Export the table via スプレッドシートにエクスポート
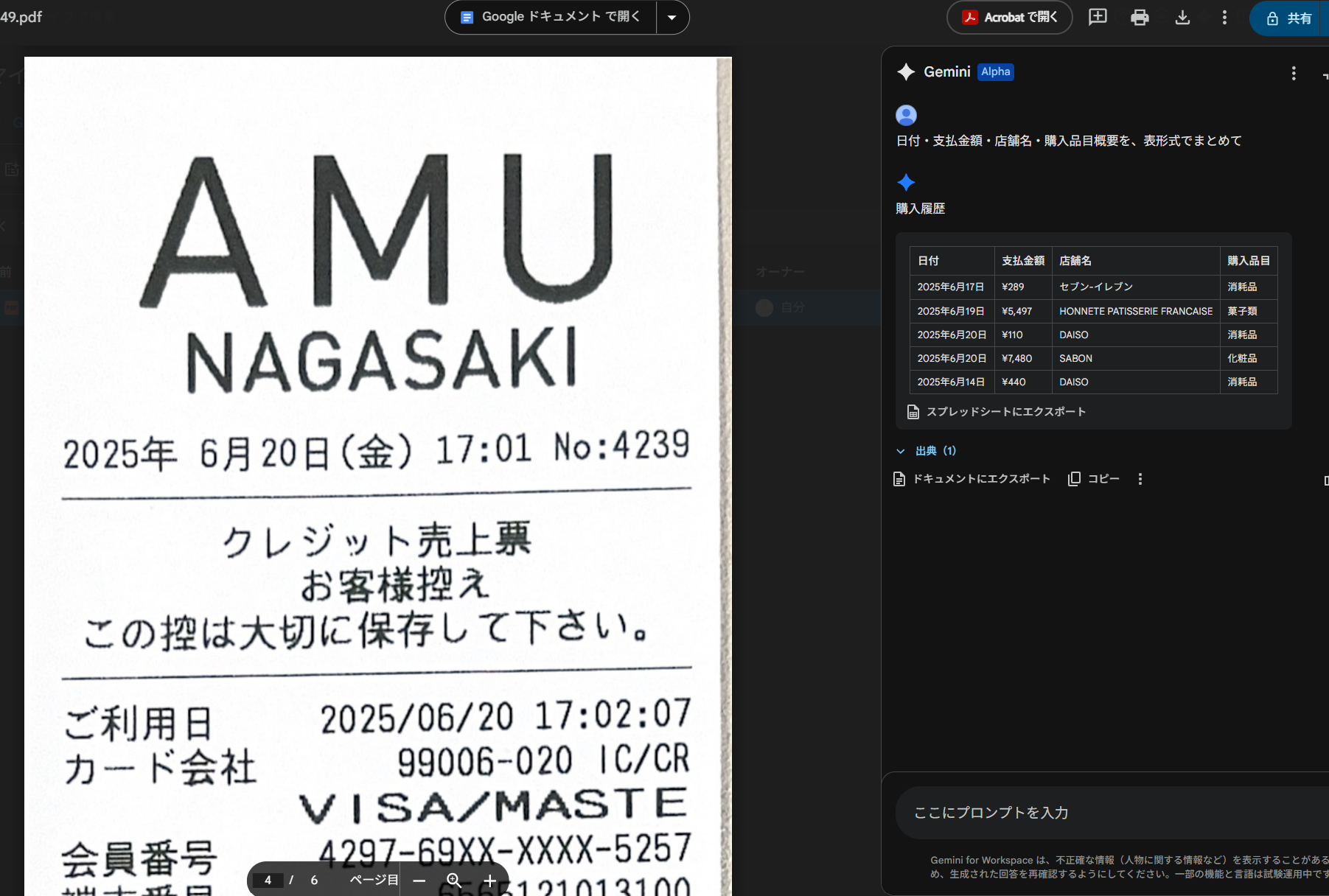 pos(997,412)
